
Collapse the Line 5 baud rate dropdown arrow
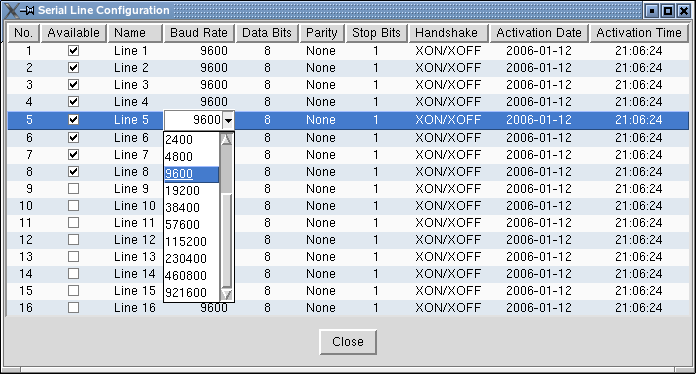[x=228, y=120]
